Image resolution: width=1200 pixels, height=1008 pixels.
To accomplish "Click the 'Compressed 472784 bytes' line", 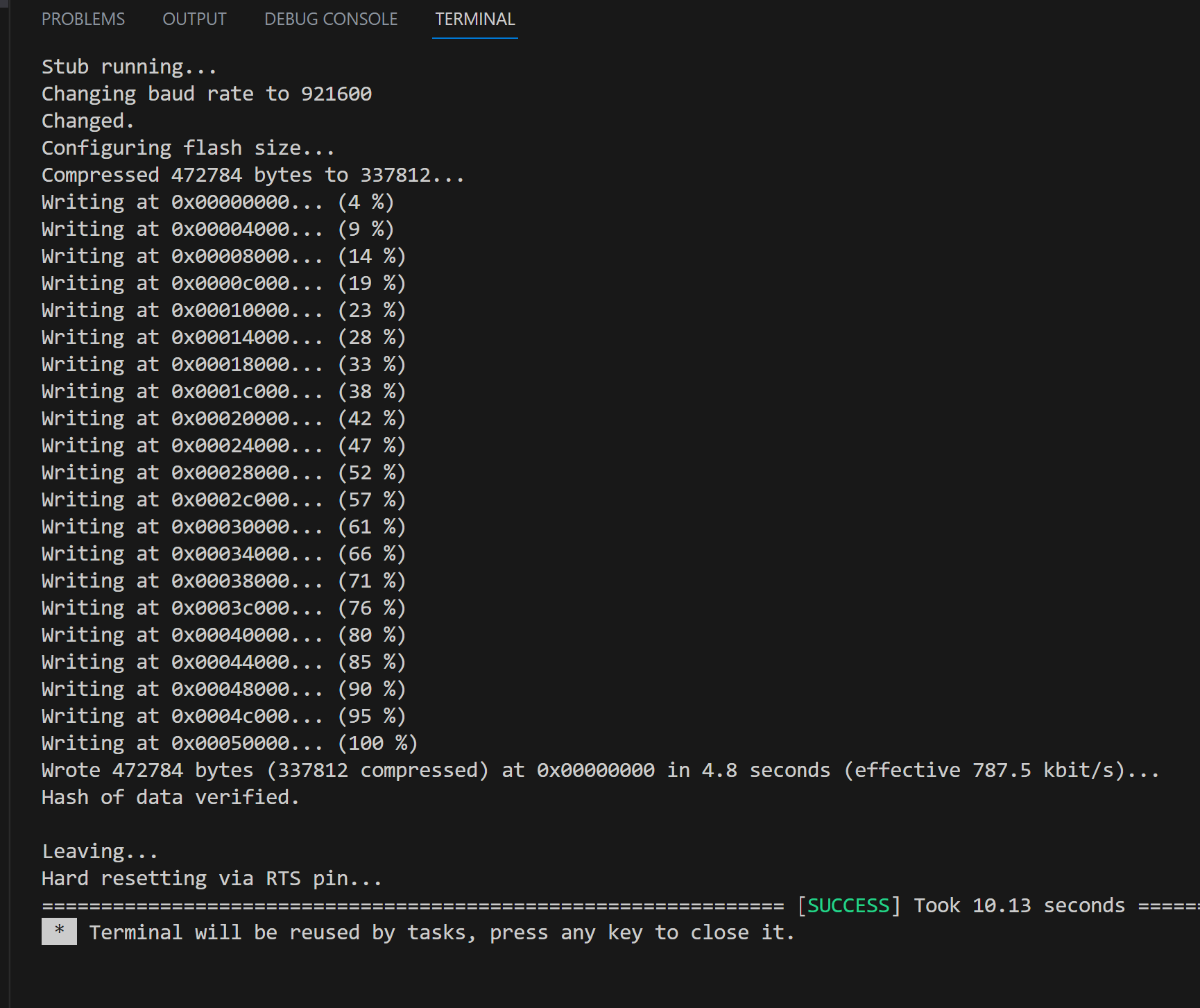I will 253,174.
